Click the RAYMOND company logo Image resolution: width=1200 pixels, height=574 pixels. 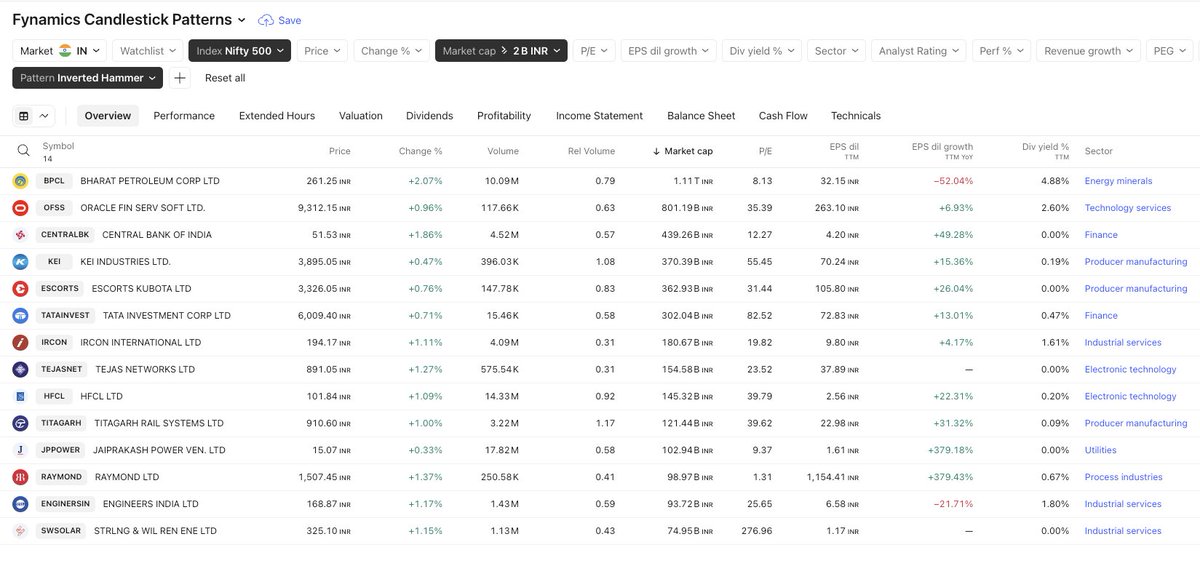pos(20,477)
